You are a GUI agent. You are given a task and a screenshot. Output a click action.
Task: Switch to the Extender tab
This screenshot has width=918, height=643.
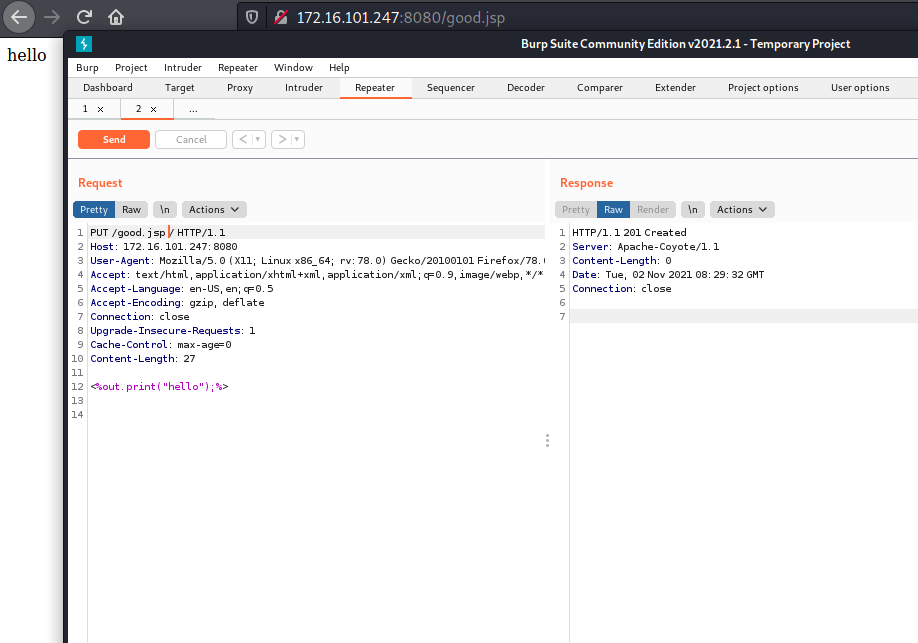coord(675,88)
